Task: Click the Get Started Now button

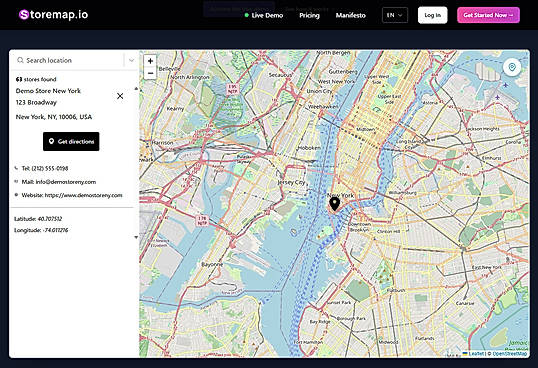Action: point(488,15)
